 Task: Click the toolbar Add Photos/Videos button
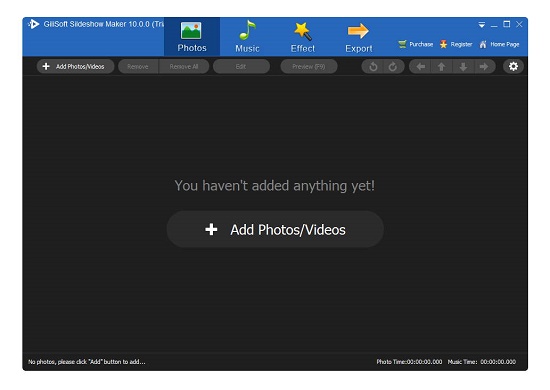(75, 66)
